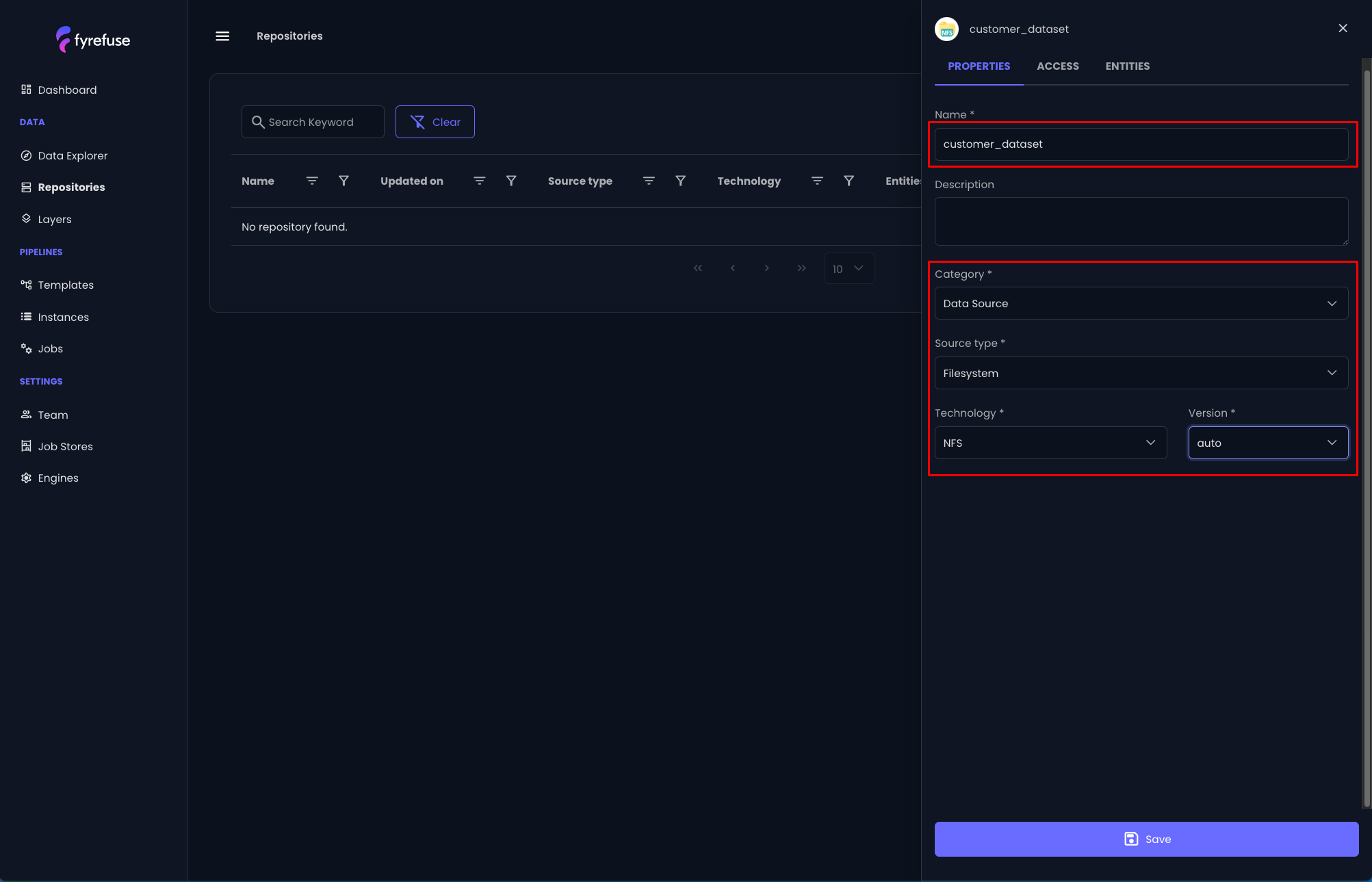Click the panel vertical scrollbar
The height and width of the screenshot is (882, 1372).
pos(1367,438)
